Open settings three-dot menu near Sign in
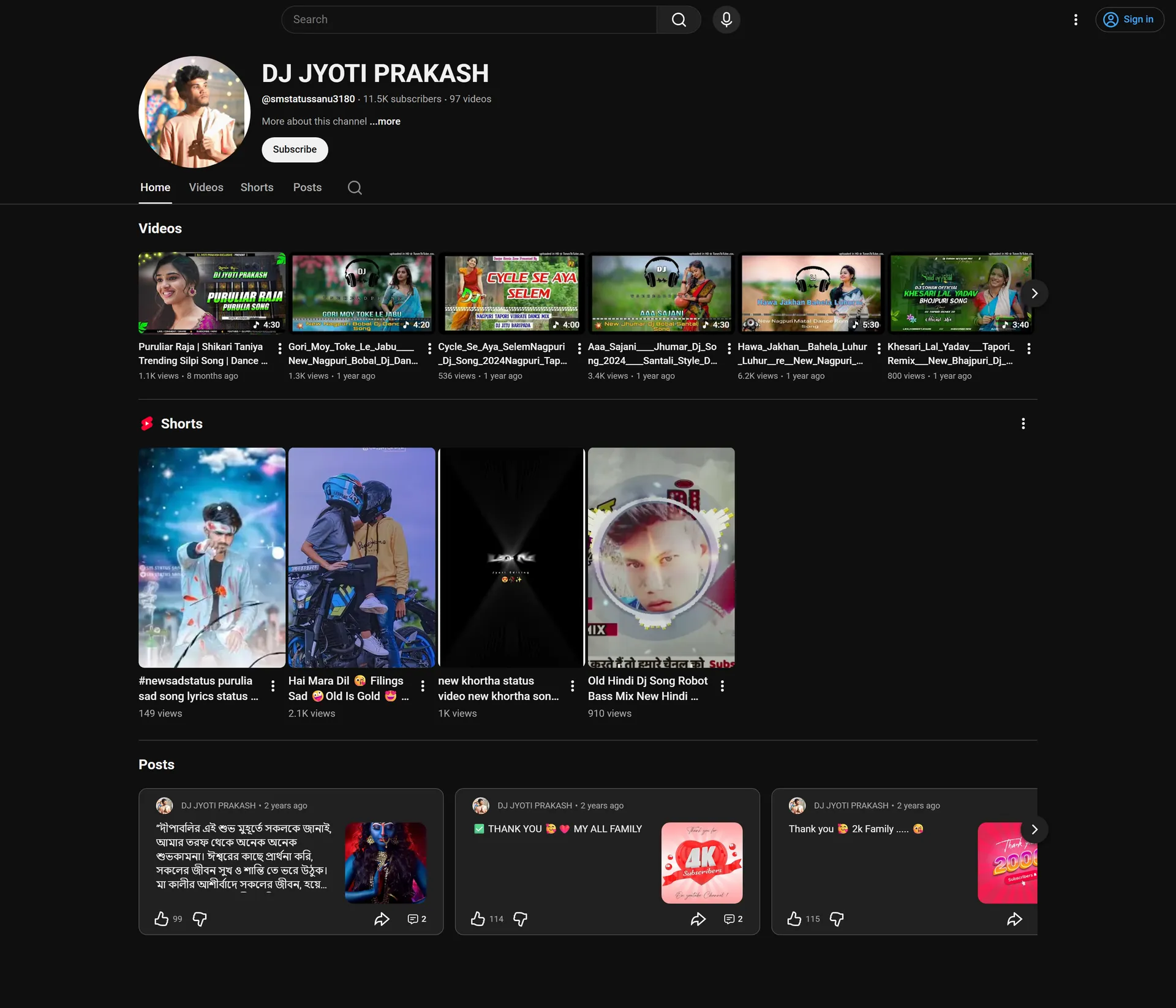The image size is (1176, 1008). (x=1076, y=20)
